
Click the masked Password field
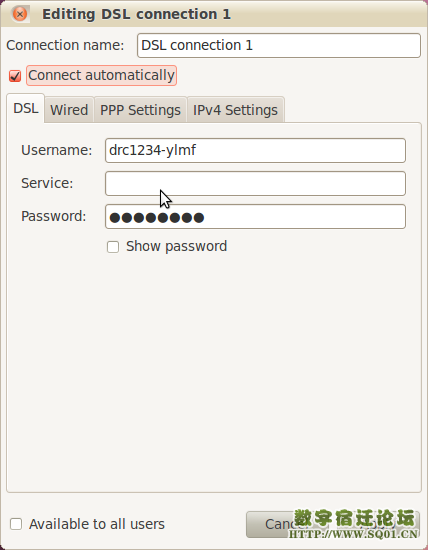(255, 217)
